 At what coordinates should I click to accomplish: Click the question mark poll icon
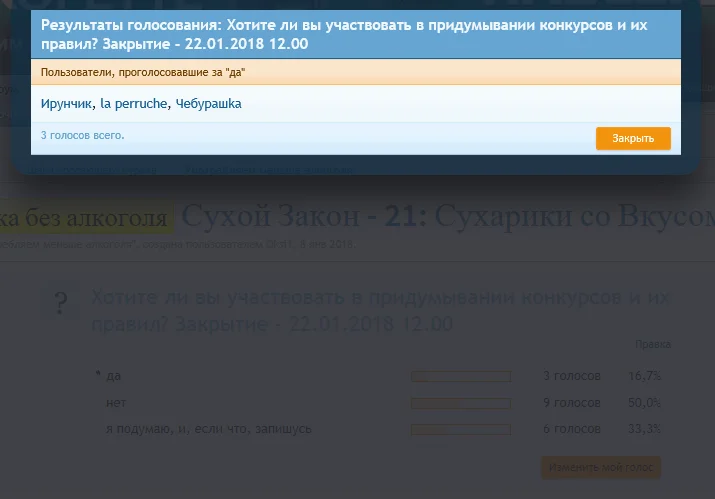coord(60,303)
